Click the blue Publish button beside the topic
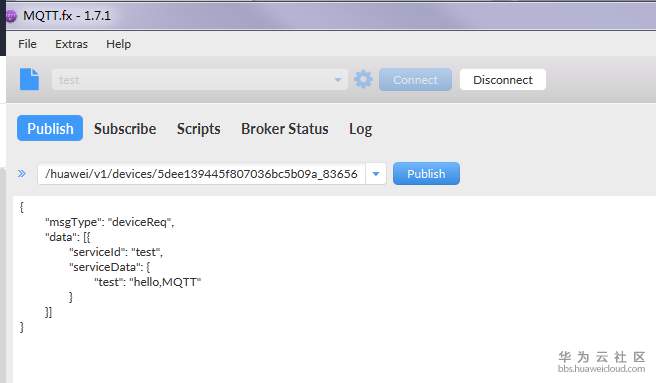 (x=426, y=174)
